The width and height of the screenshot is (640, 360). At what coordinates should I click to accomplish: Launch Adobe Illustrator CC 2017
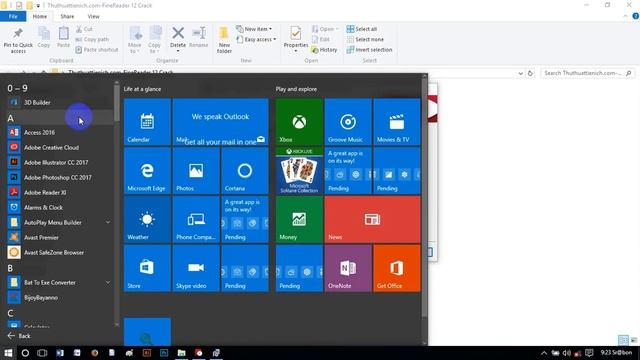click(x=59, y=162)
